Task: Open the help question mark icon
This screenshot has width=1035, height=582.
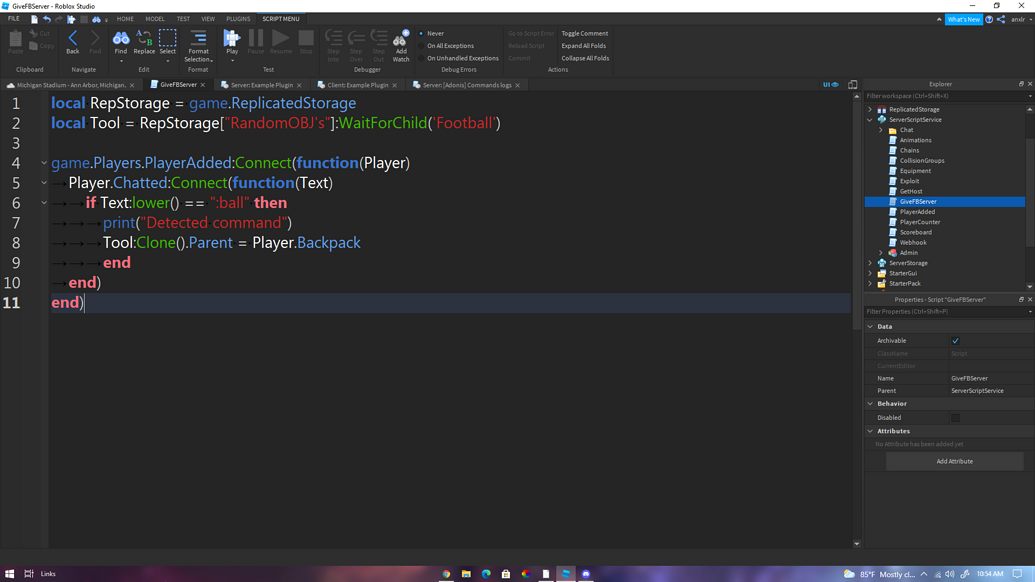Action: [x=989, y=19]
